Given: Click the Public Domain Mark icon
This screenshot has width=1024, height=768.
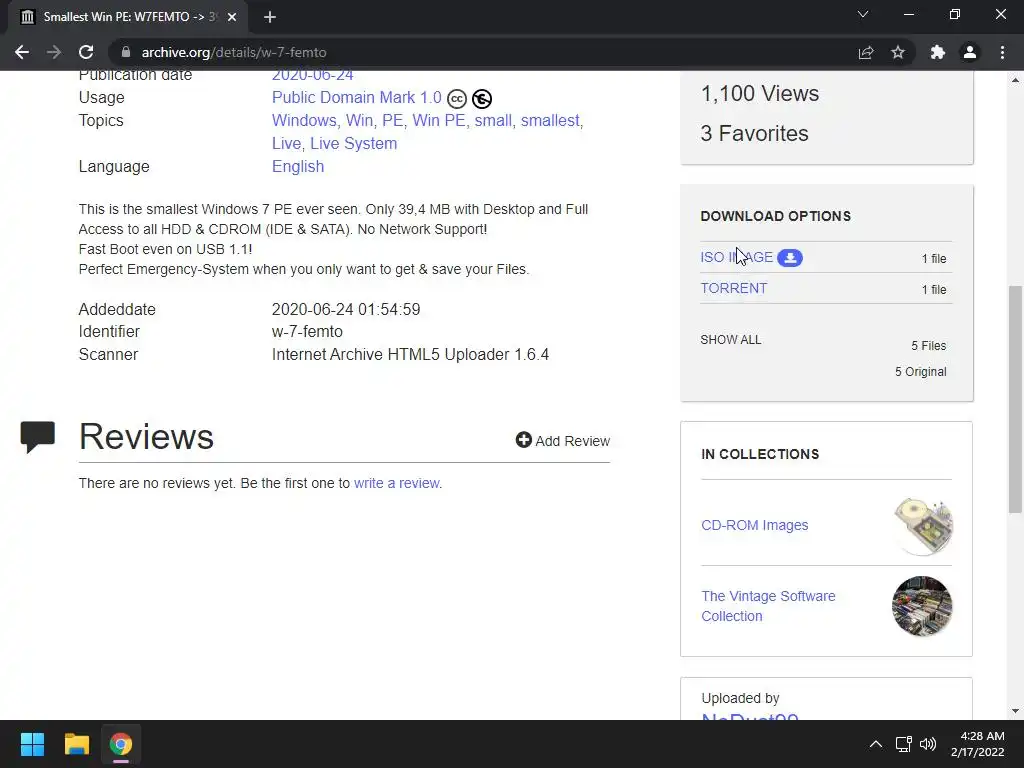Looking at the screenshot, I should click(x=482, y=99).
